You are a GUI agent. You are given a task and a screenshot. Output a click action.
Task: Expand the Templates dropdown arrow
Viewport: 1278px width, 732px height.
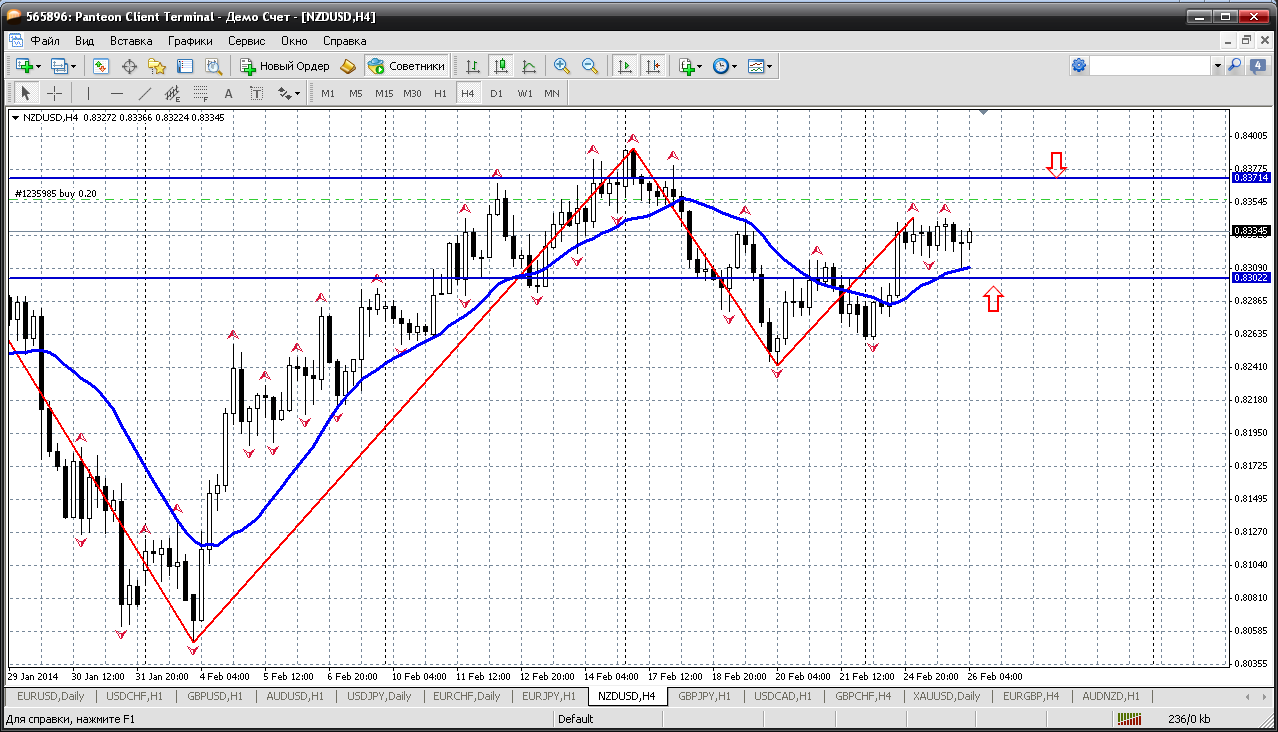click(x=770, y=66)
